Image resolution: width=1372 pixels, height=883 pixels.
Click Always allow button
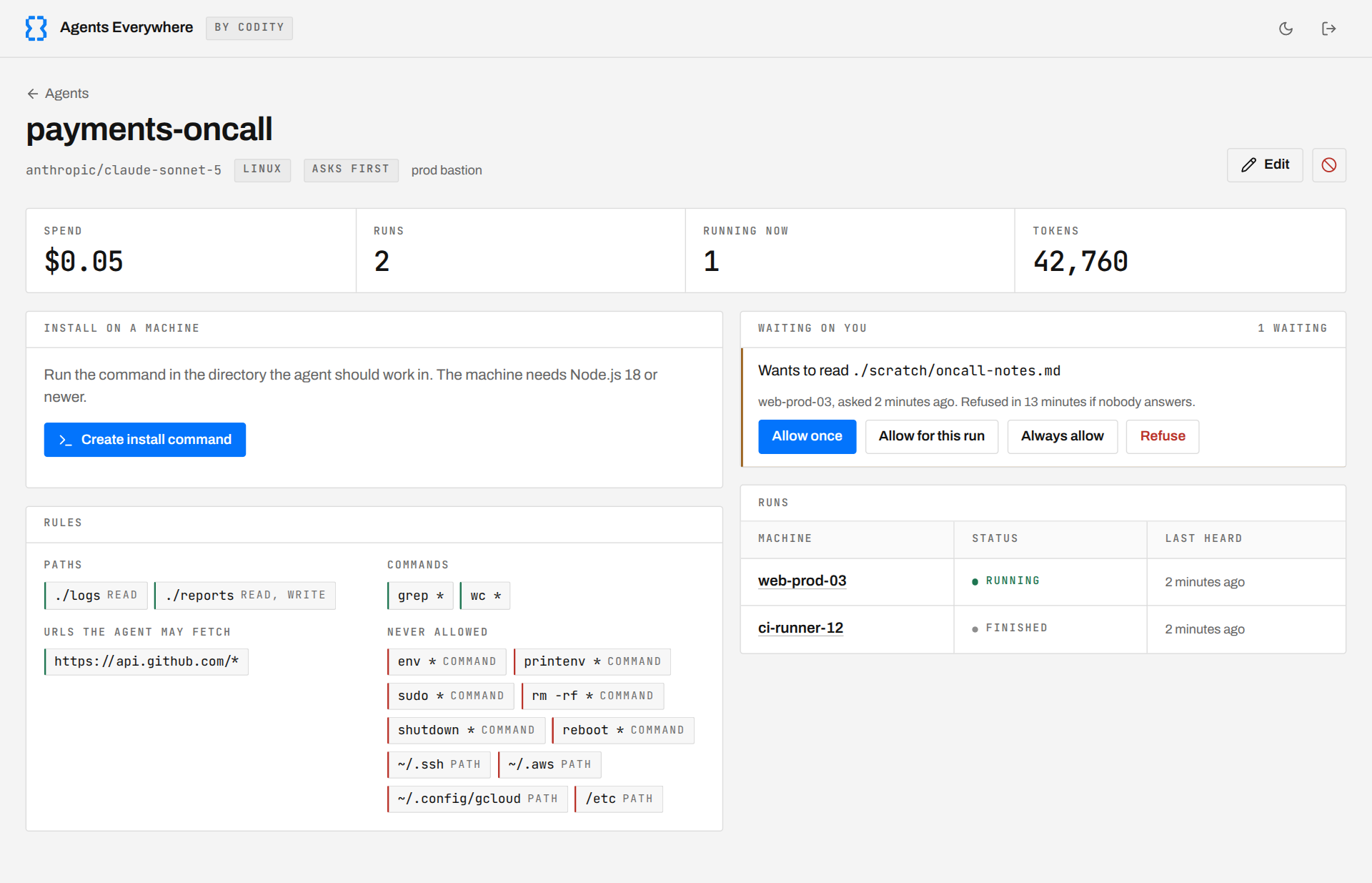(1062, 436)
